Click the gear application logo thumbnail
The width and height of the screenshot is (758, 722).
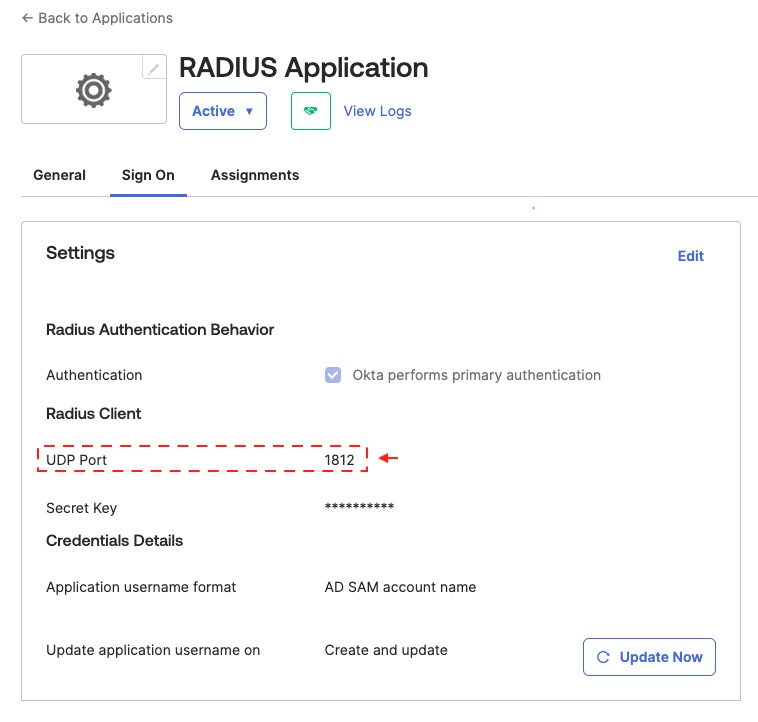click(94, 89)
